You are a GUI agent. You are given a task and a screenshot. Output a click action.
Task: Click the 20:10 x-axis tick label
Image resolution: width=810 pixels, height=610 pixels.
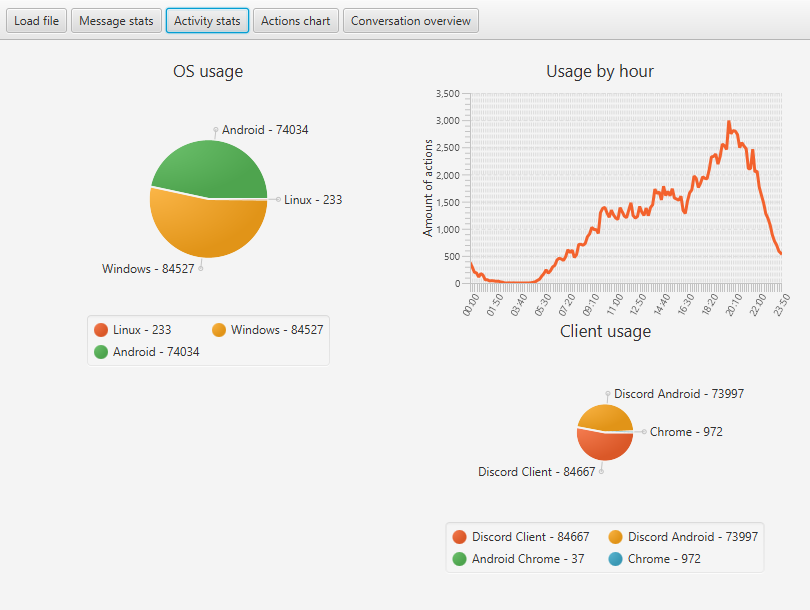(x=734, y=305)
